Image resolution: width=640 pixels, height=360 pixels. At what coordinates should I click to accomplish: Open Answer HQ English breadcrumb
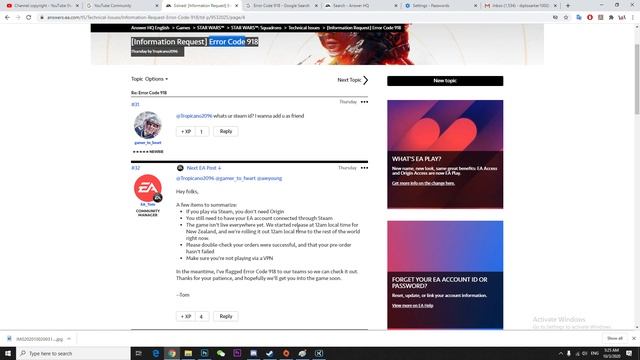(x=150, y=28)
